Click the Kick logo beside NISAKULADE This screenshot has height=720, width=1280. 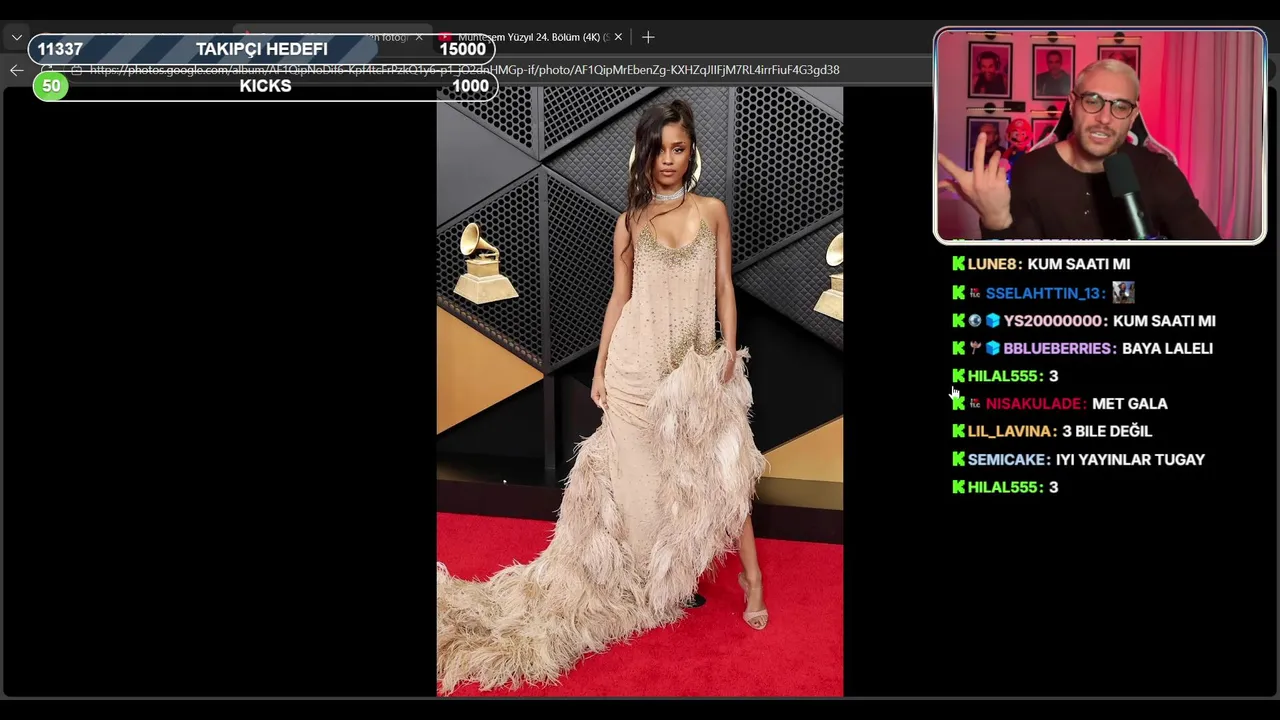coord(959,404)
